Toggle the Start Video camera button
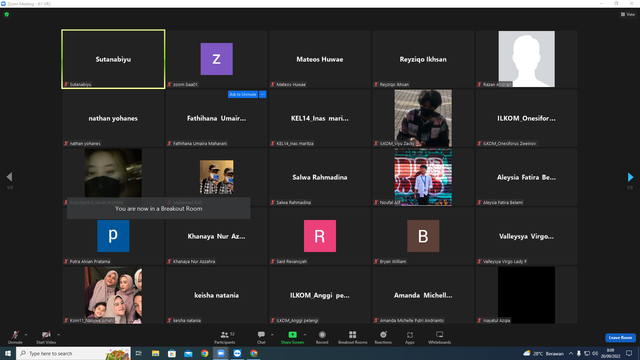Image resolution: width=640 pixels, height=360 pixels. click(x=46, y=335)
